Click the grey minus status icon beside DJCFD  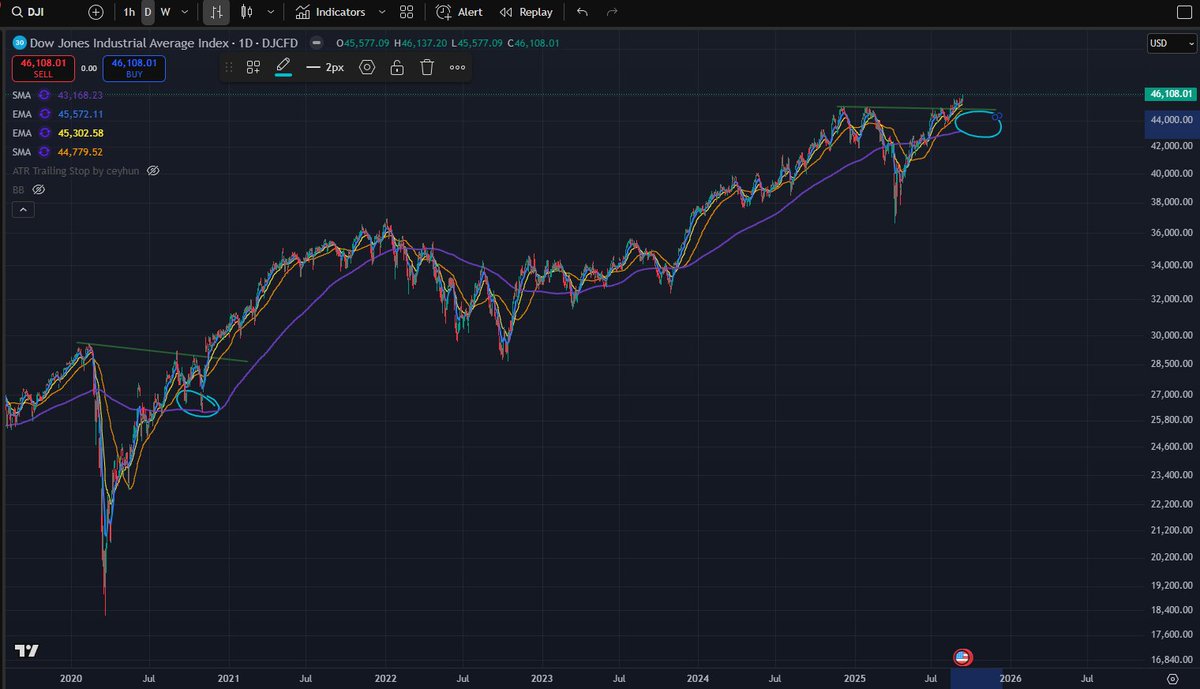tap(316, 43)
